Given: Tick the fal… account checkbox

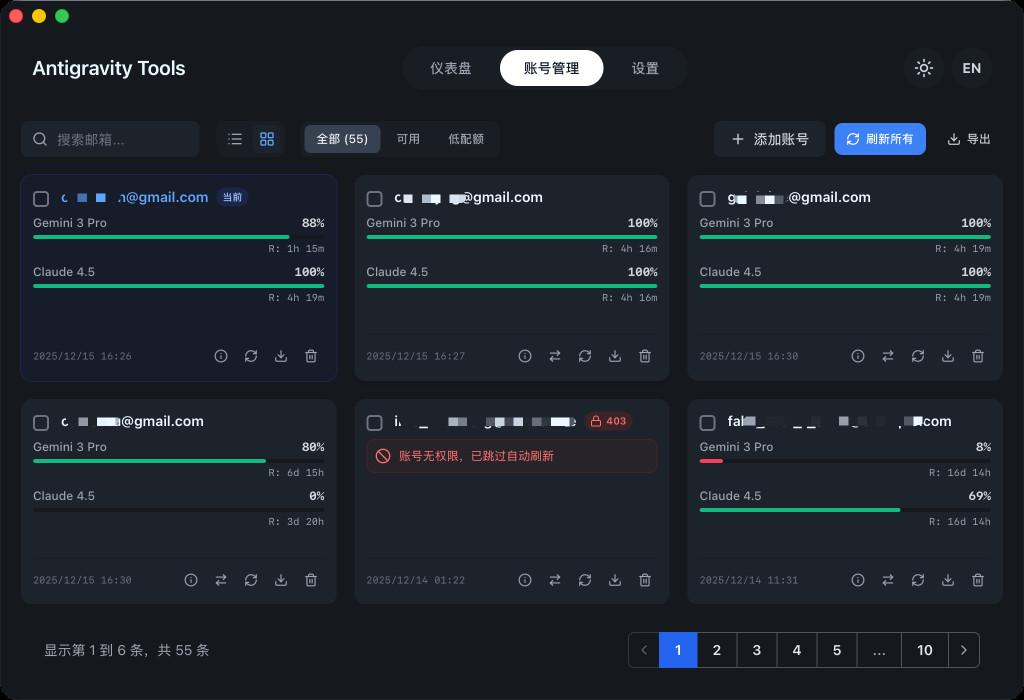Looking at the screenshot, I should click(x=707, y=422).
